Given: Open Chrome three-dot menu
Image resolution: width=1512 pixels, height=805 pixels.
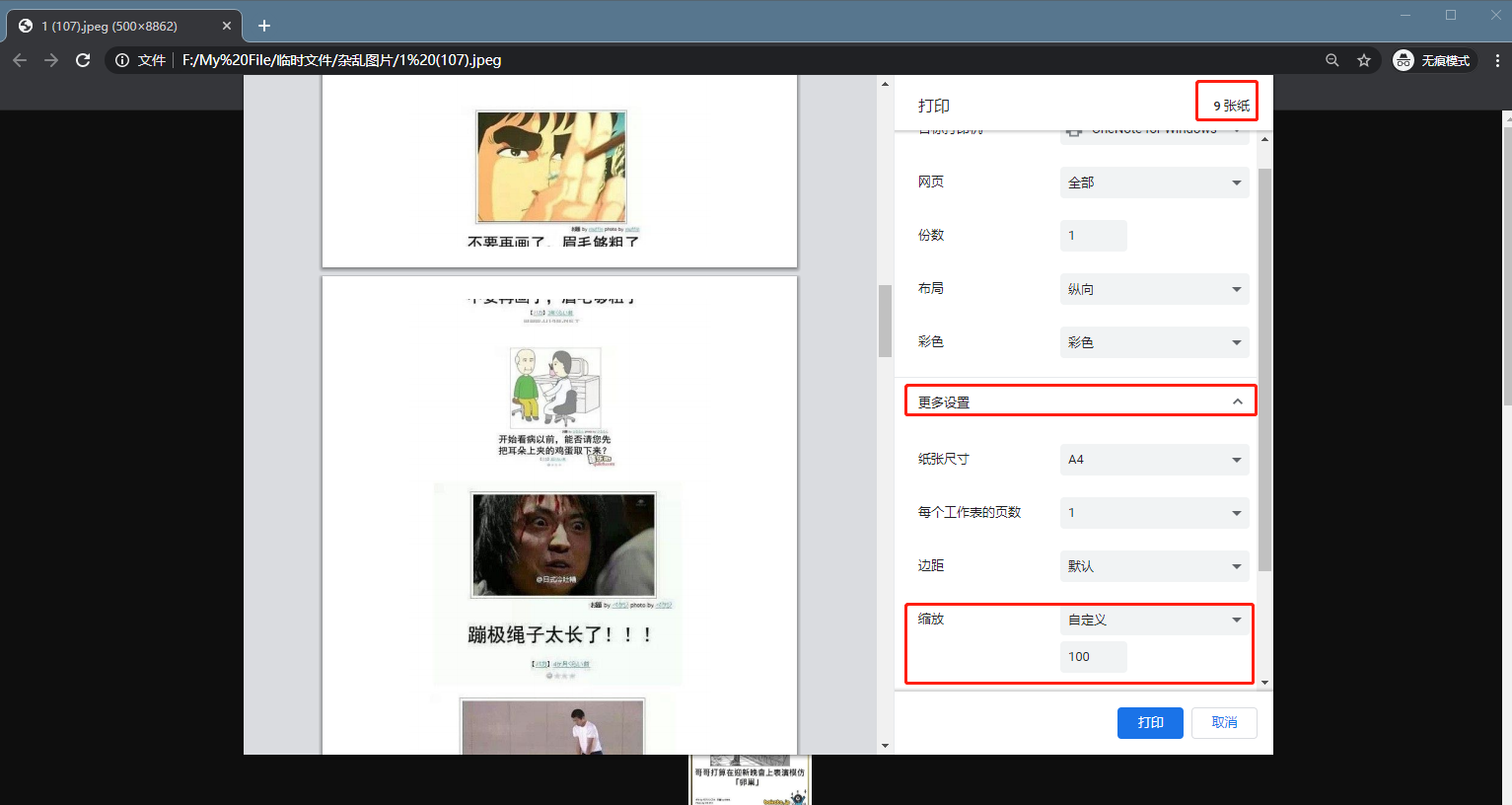Looking at the screenshot, I should (x=1497, y=60).
